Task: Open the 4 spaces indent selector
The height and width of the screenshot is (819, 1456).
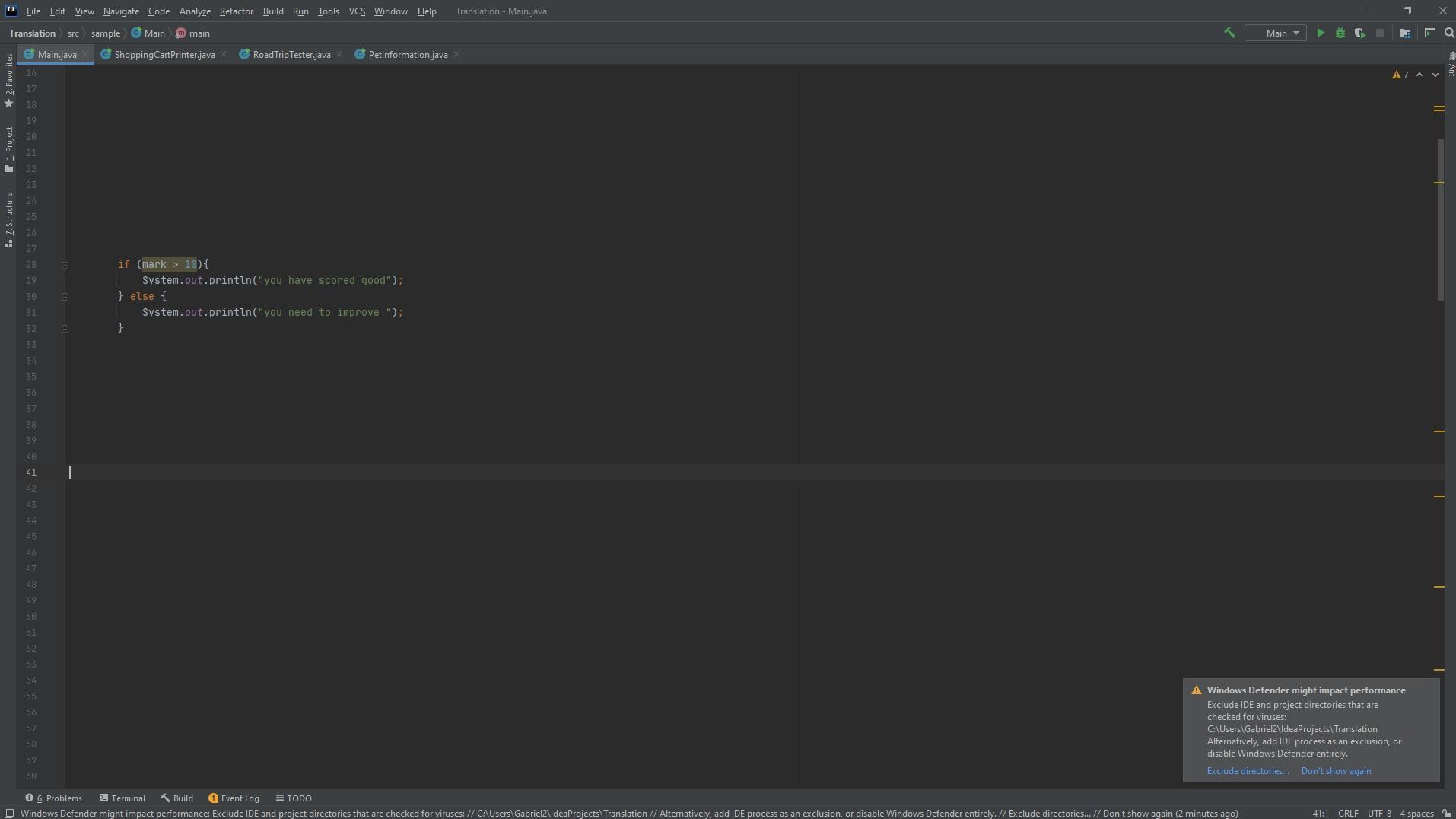Action: pyautogui.click(x=1416, y=814)
